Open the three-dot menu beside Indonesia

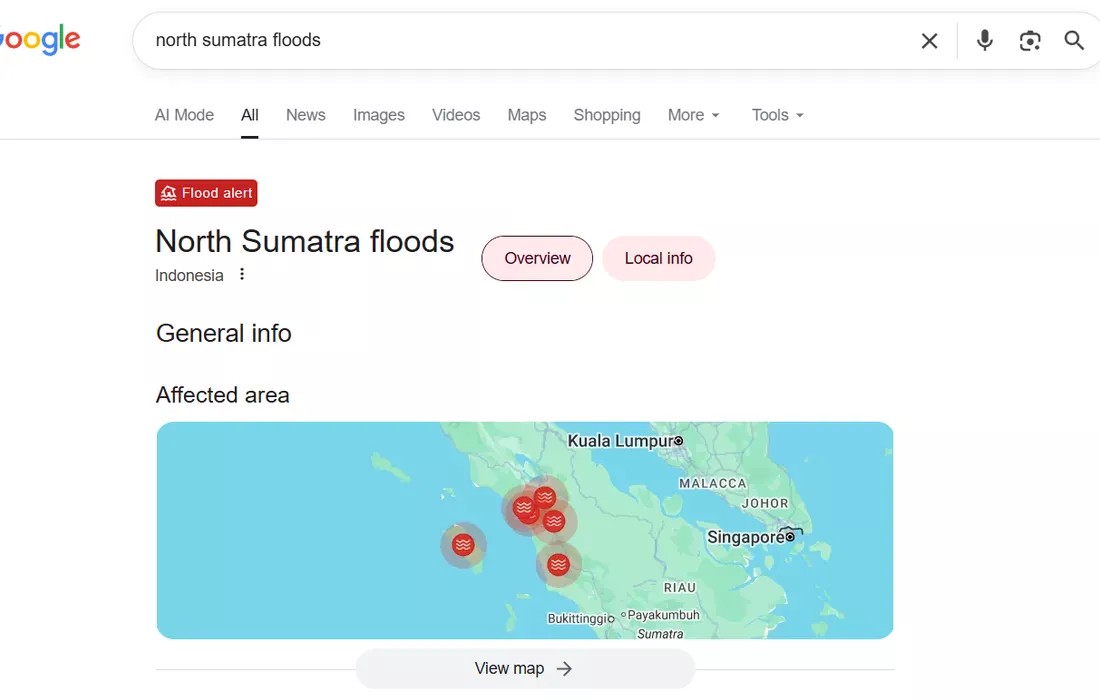click(242, 274)
